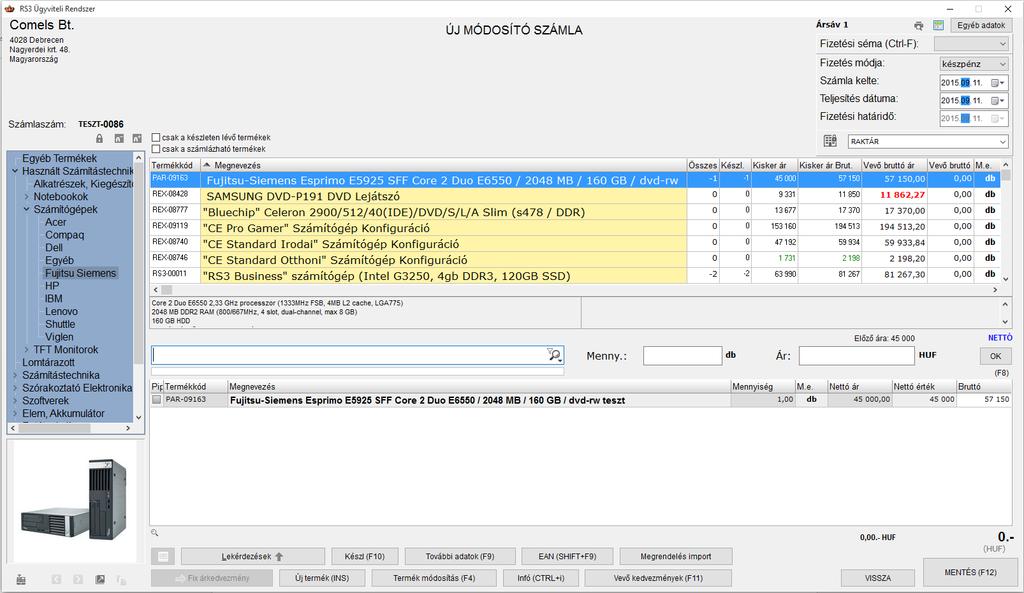Select the '"CE Pro Gamer" Számítógép Konfiguráció' row
The height and width of the screenshot is (593, 1024).
point(575,228)
